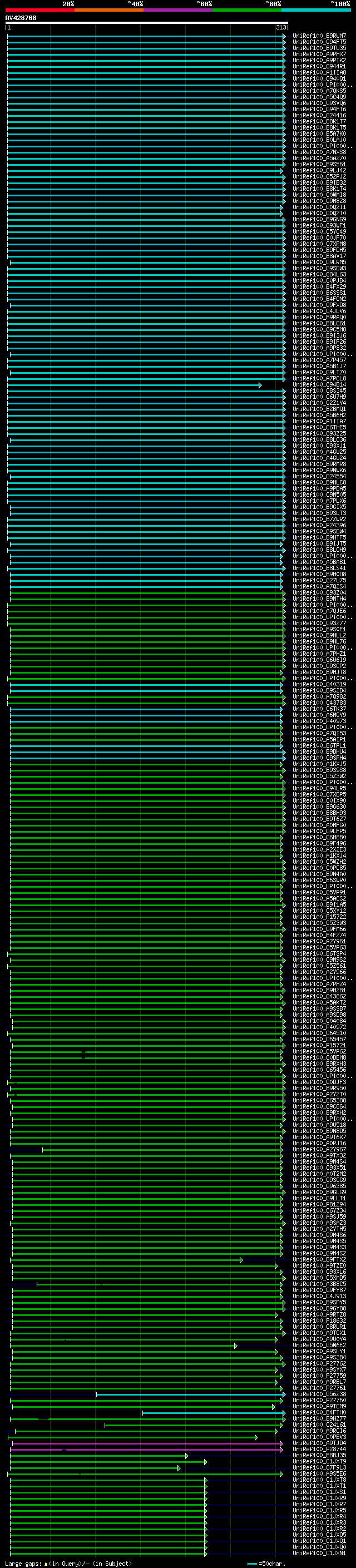Select the UniRef100_B9HJT8 label
The height and width of the screenshot is (1568, 356).
(x=319, y=672)
